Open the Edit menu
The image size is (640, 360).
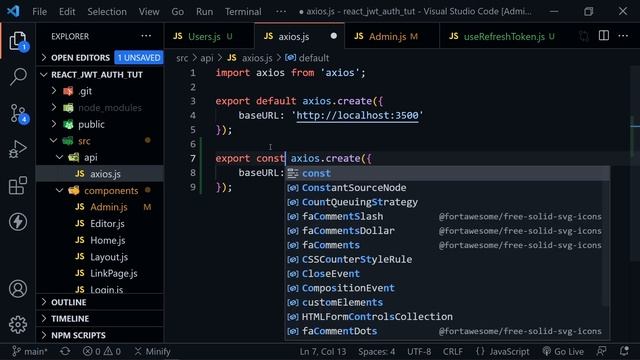tap(67, 11)
